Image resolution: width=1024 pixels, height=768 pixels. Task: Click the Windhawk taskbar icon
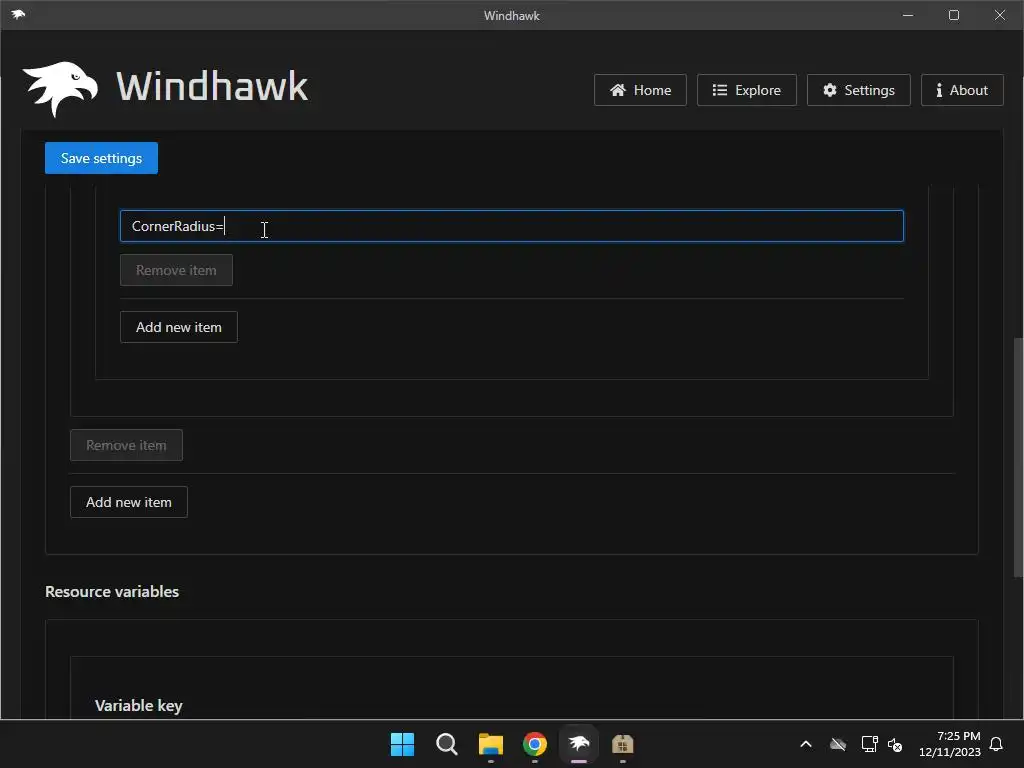click(x=579, y=744)
